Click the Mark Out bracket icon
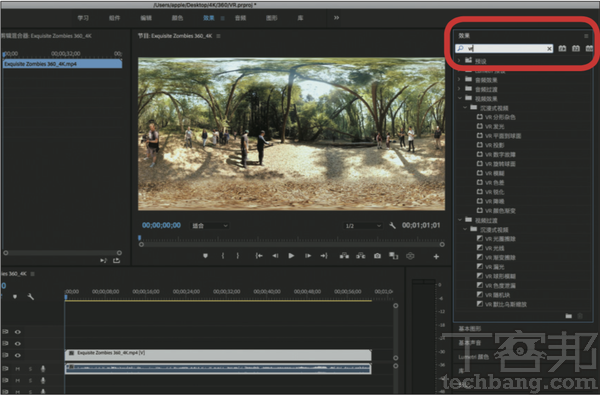Image resolution: width=600 pixels, height=395 pixels. [x=238, y=256]
